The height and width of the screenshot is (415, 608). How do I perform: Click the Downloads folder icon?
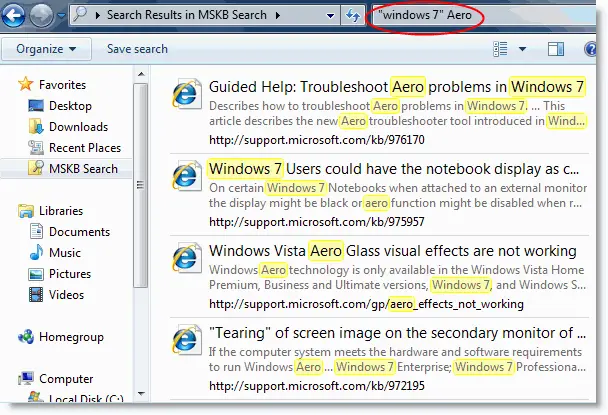pyautogui.click(x=36, y=126)
